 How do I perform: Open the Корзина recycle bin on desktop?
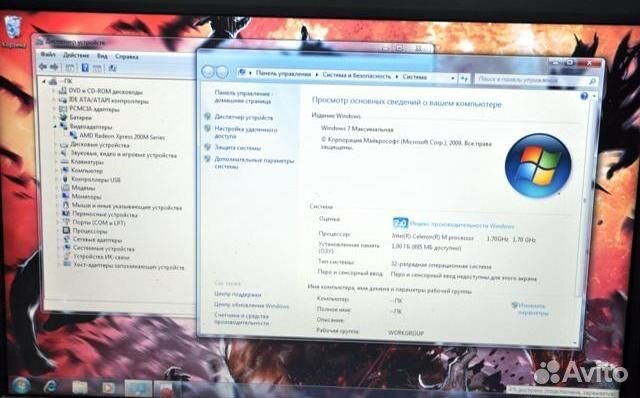click(x=13, y=31)
